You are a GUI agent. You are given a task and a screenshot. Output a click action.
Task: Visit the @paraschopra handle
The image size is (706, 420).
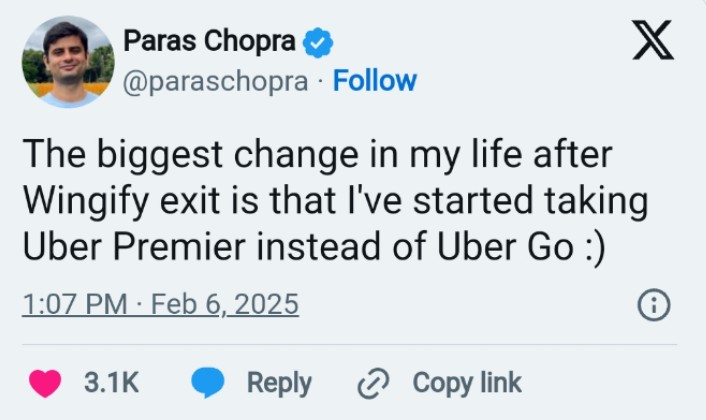(215, 81)
